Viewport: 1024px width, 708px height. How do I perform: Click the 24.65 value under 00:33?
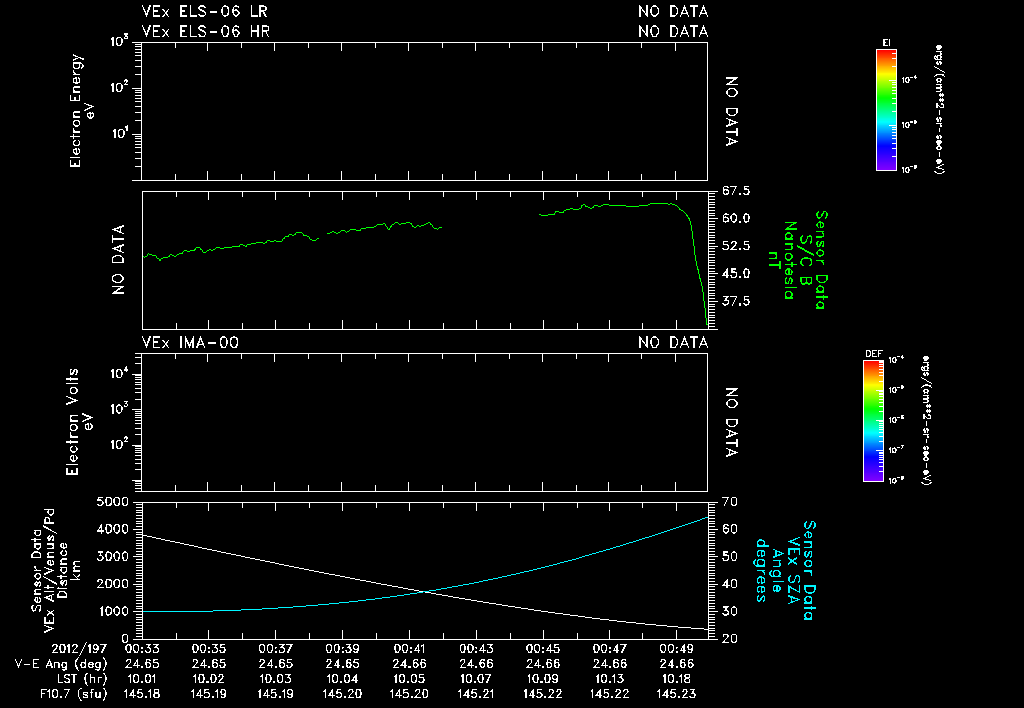pyautogui.click(x=142, y=664)
